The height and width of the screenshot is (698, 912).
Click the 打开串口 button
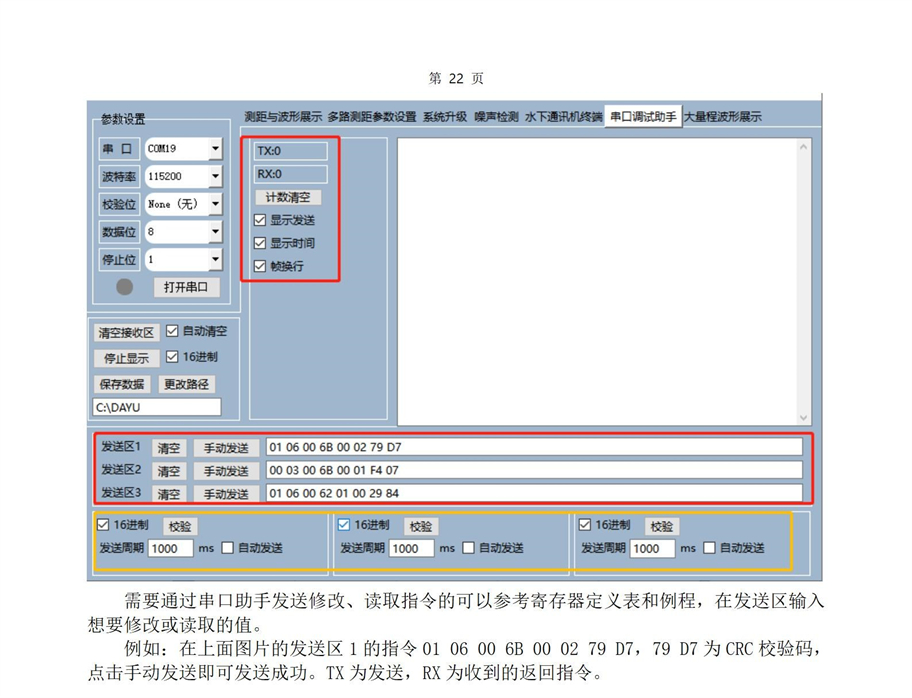[x=185, y=287]
